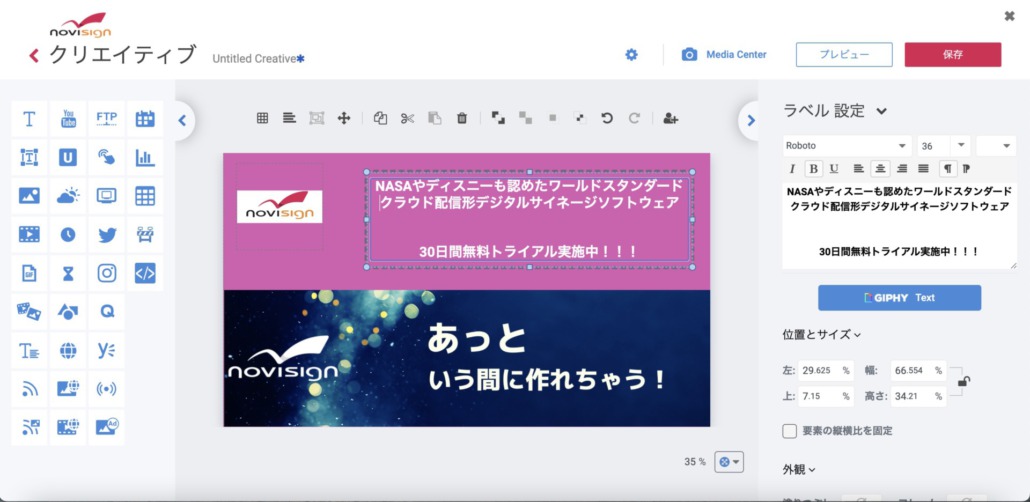The width and height of the screenshot is (1030, 502).
Task: Copy the selected element
Action: click(380, 118)
